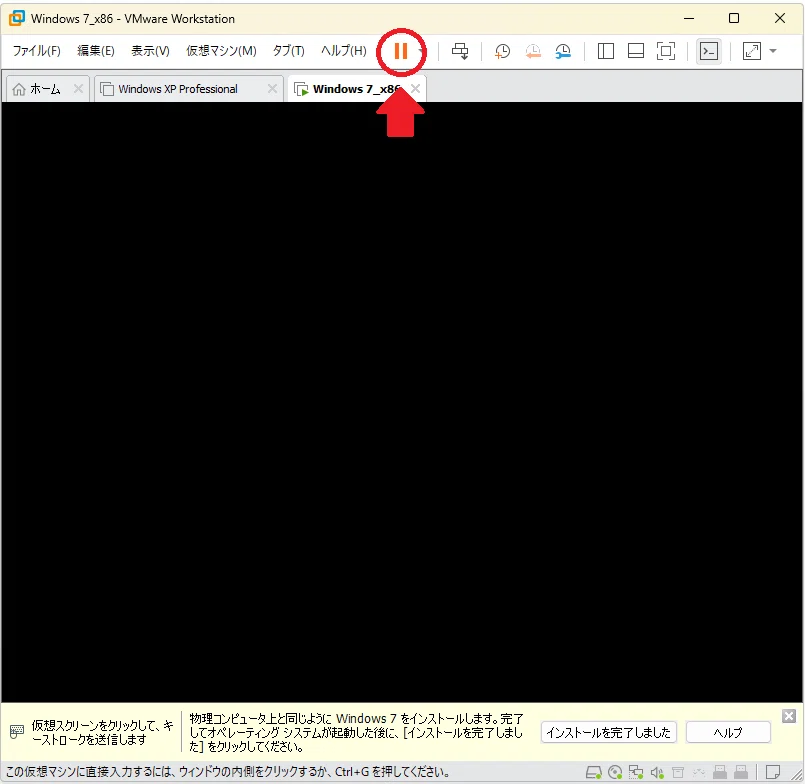The image size is (805, 784).
Task: Click the CD/DVD drive status icon
Action: click(x=615, y=772)
